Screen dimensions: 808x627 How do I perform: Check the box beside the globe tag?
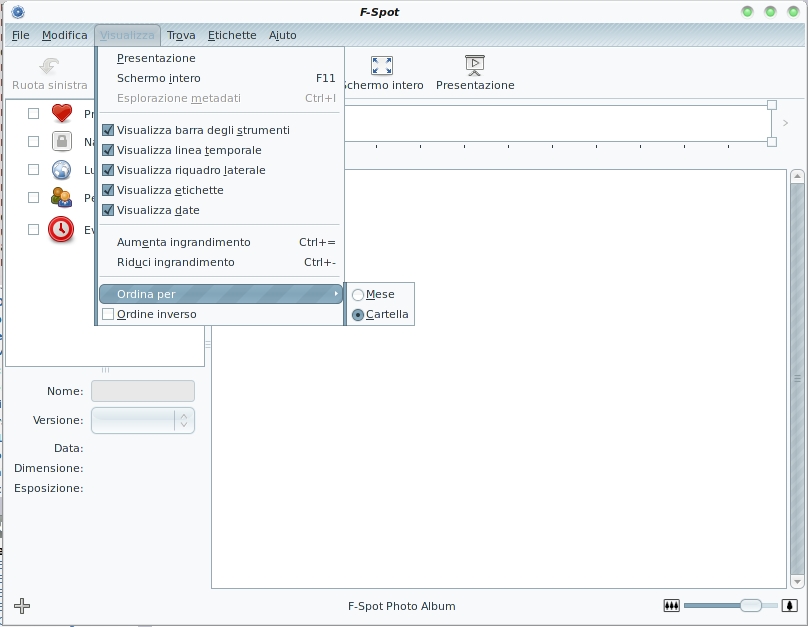click(x=33, y=170)
